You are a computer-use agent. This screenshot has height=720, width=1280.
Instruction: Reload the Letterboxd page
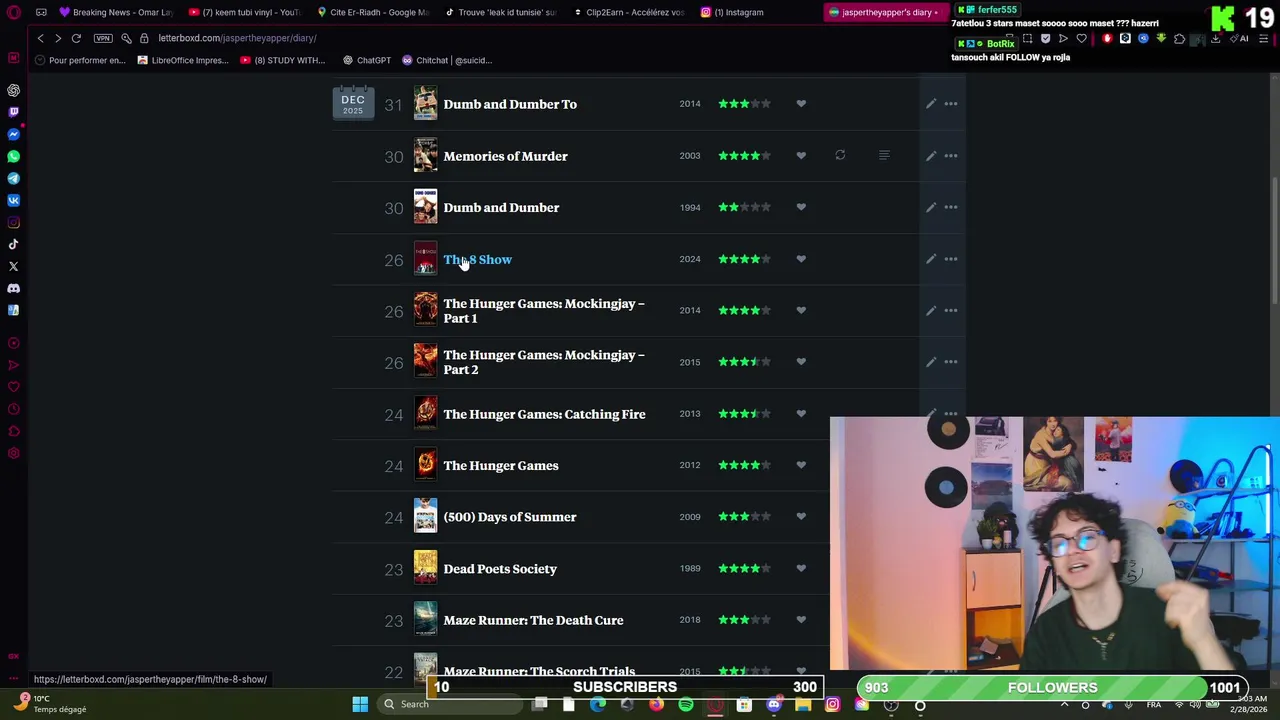pyautogui.click(x=76, y=38)
